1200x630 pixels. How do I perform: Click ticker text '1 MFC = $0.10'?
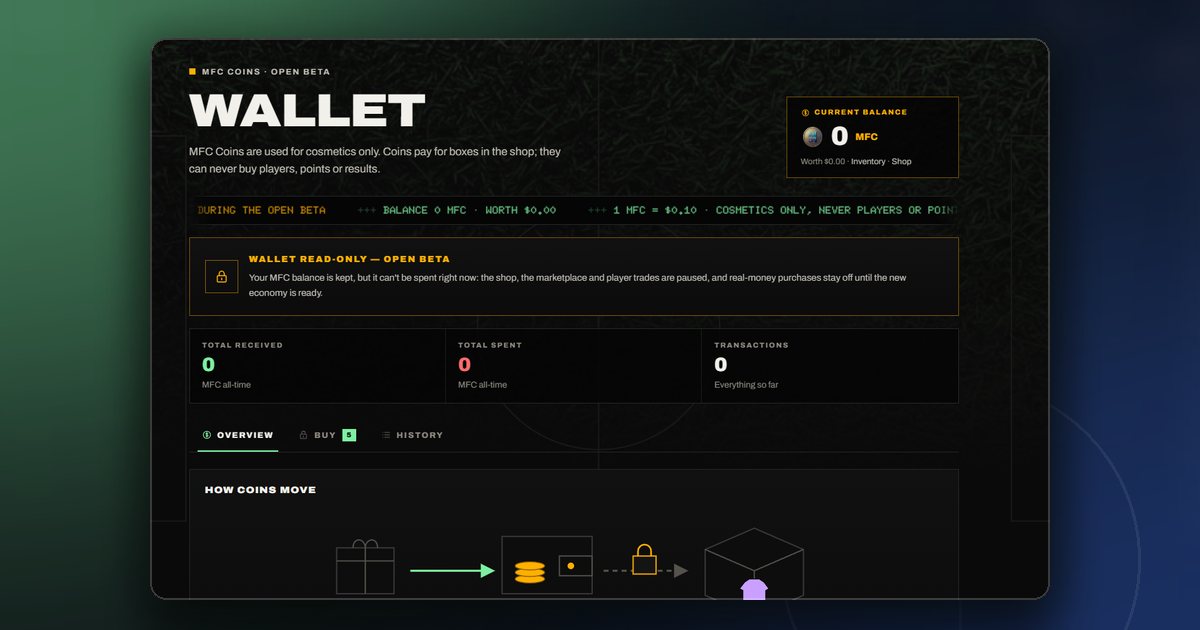coord(655,210)
